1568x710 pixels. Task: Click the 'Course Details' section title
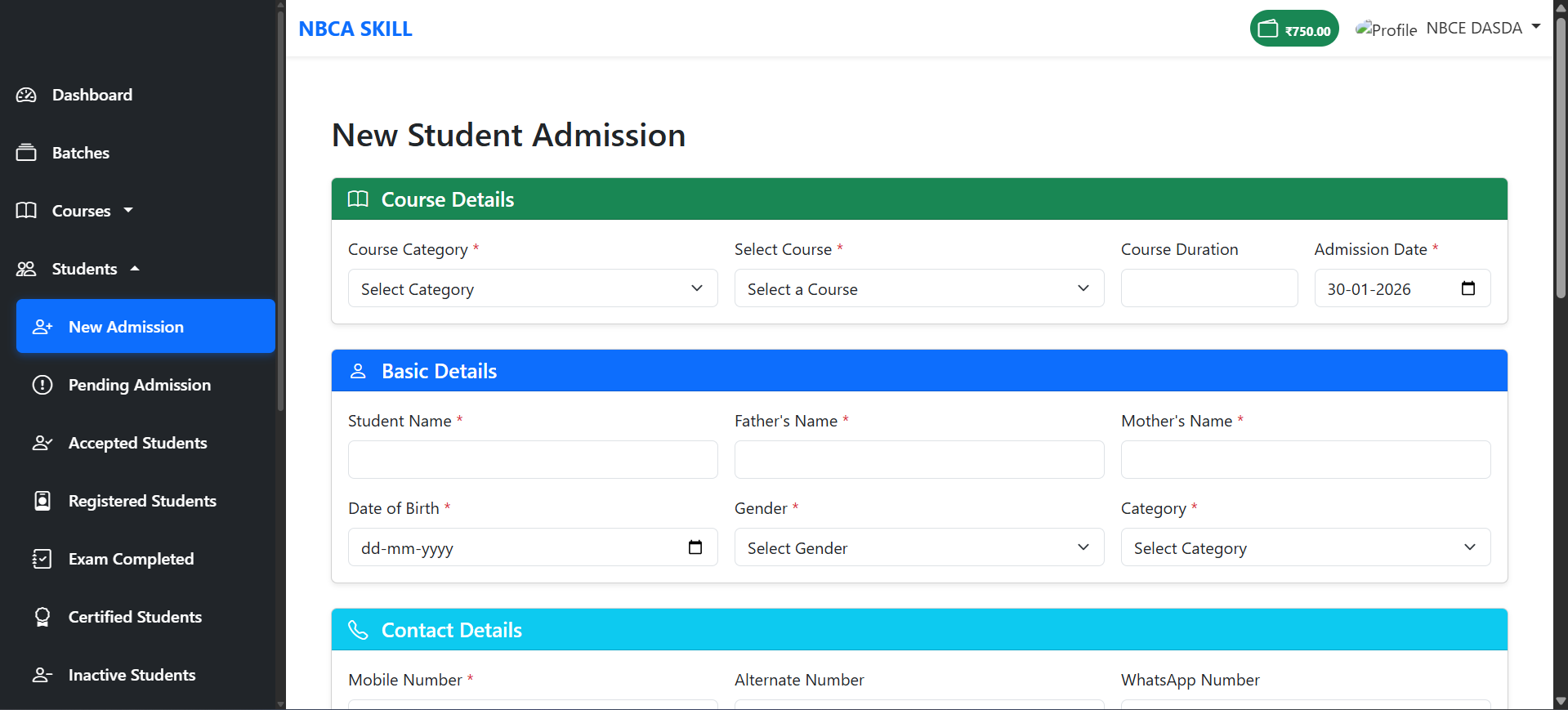coord(448,199)
